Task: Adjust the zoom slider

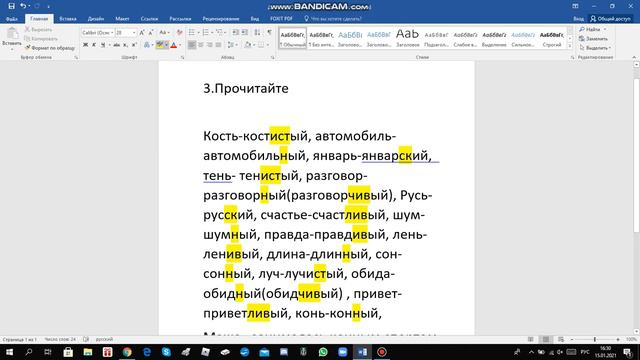Action: [x=595, y=339]
